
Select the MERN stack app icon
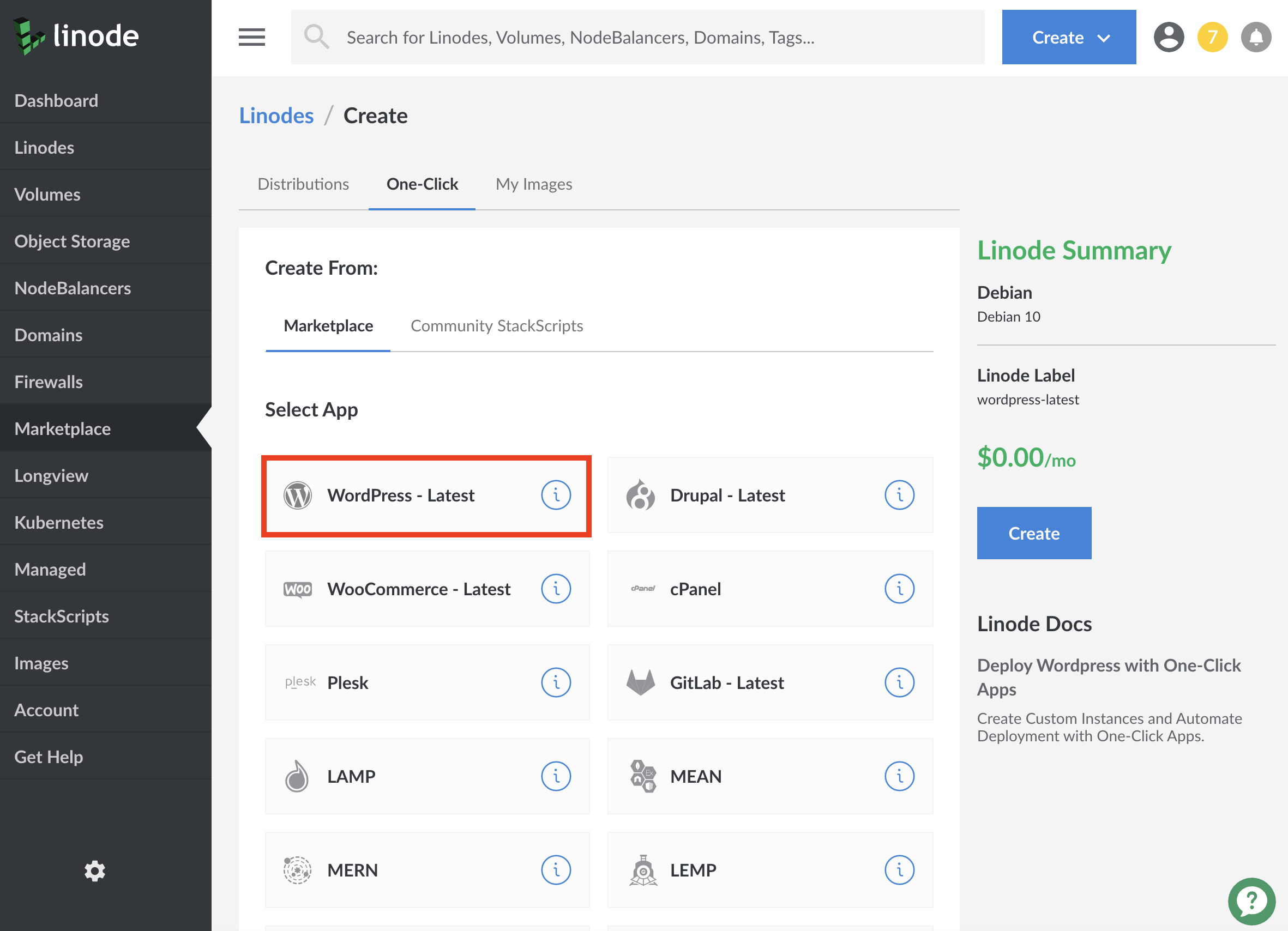298,869
